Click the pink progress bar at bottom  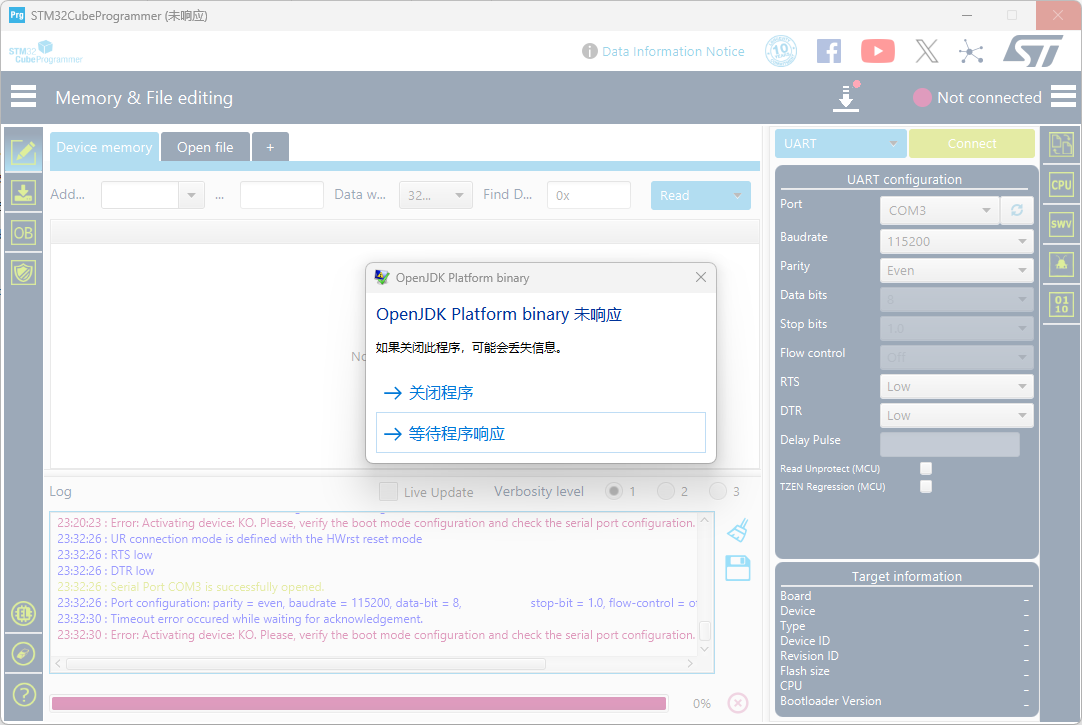coord(359,703)
